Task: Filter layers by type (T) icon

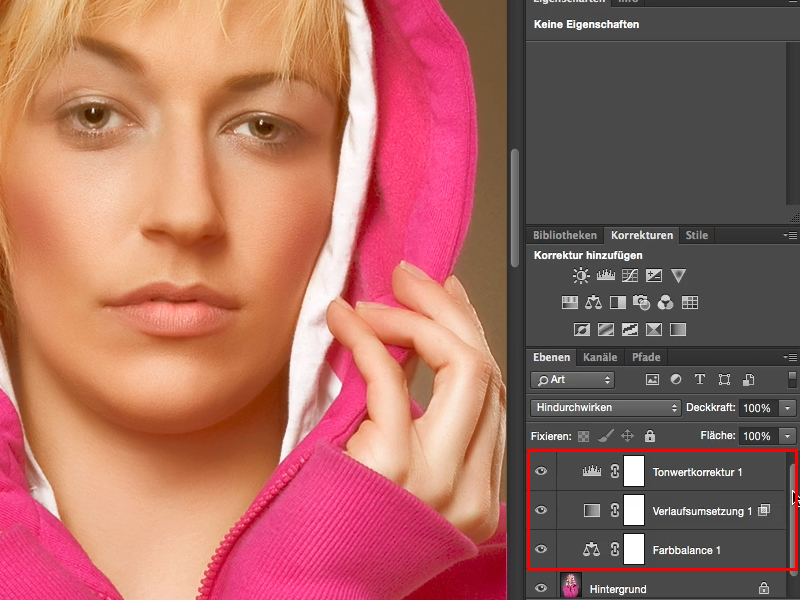Action: 699,379
